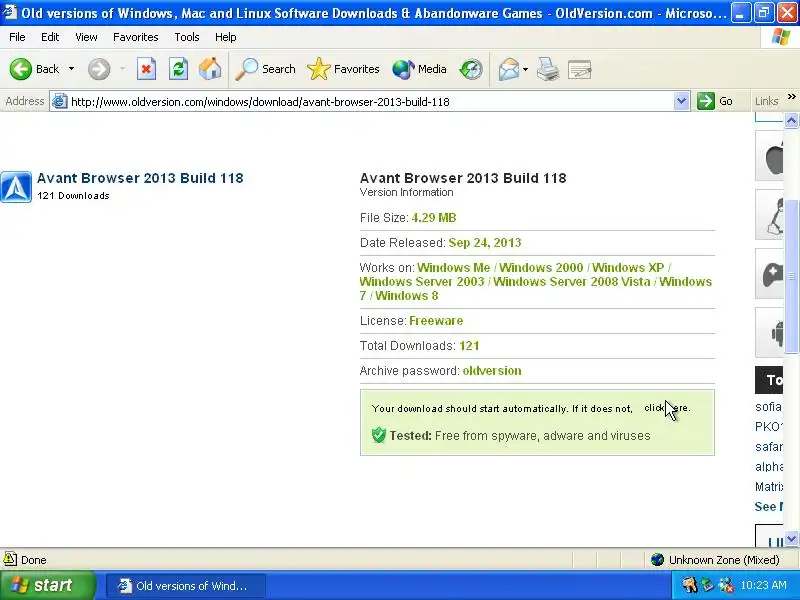Select the oldversion archive password text

tap(492, 371)
